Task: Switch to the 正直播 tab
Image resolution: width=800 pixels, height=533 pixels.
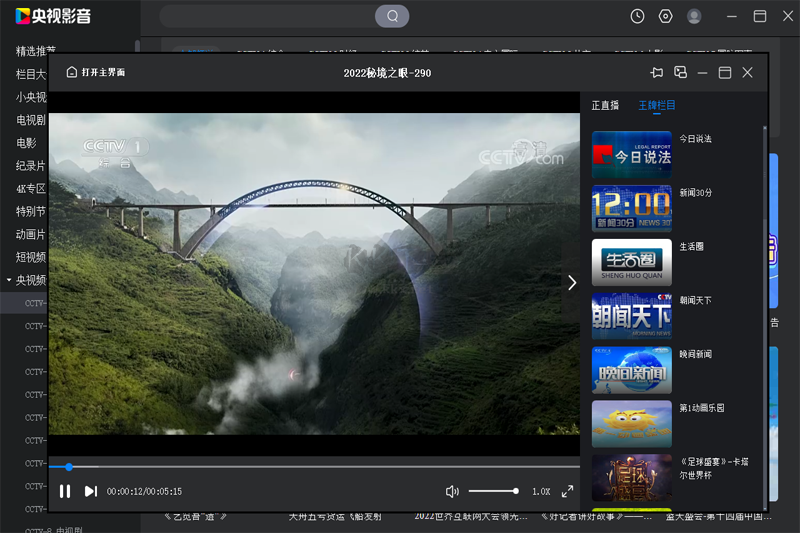Action: (x=605, y=105)
